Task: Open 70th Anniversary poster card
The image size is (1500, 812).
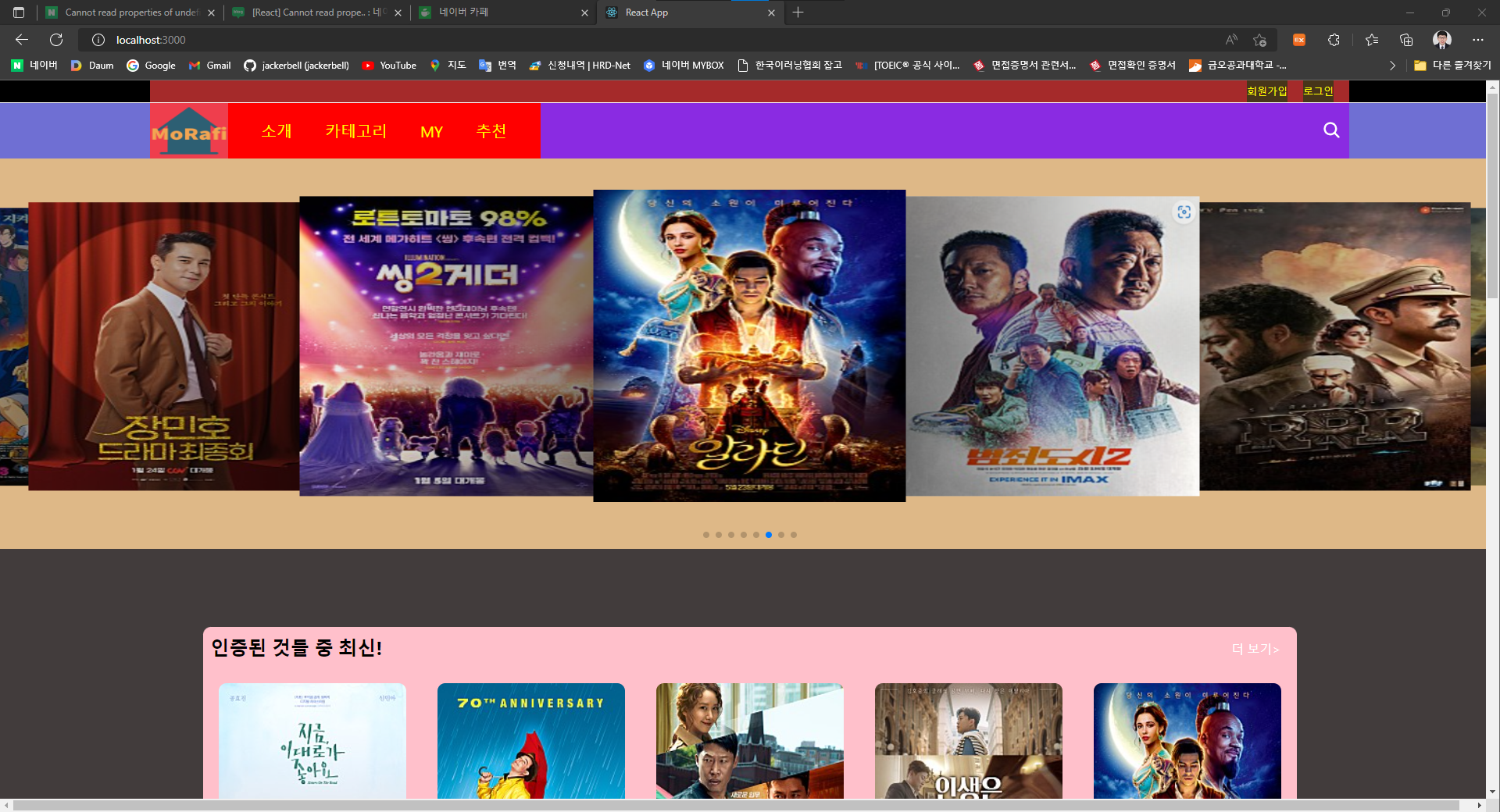Action: pyautogui.click(x=531, y=741)
